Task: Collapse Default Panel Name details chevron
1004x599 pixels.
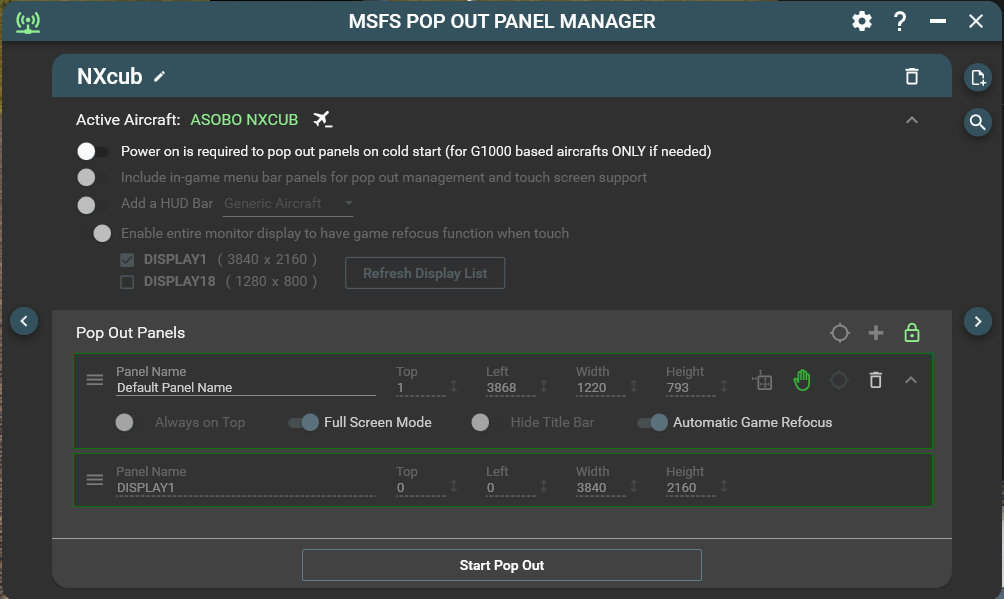Action: coord(911,380)
